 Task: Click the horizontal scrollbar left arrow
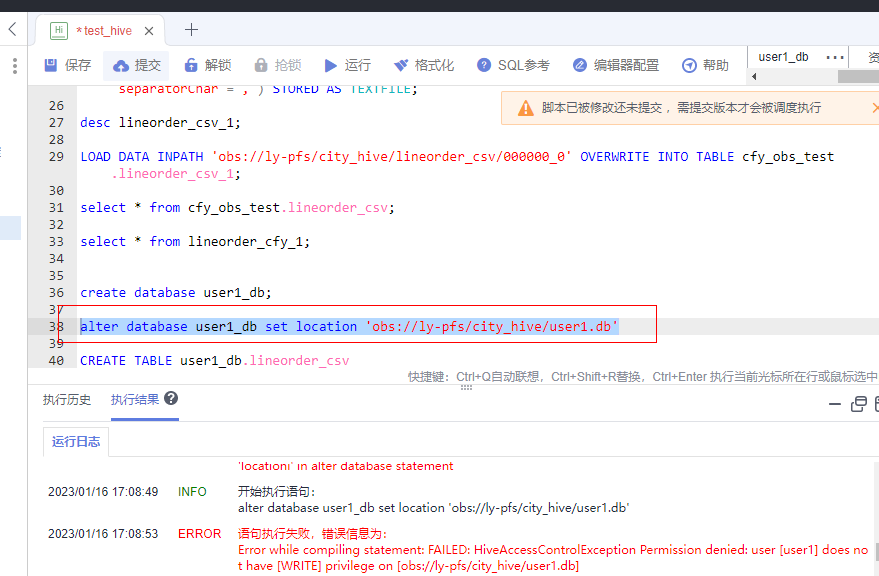pyautogui.click(x=754, y=76)
